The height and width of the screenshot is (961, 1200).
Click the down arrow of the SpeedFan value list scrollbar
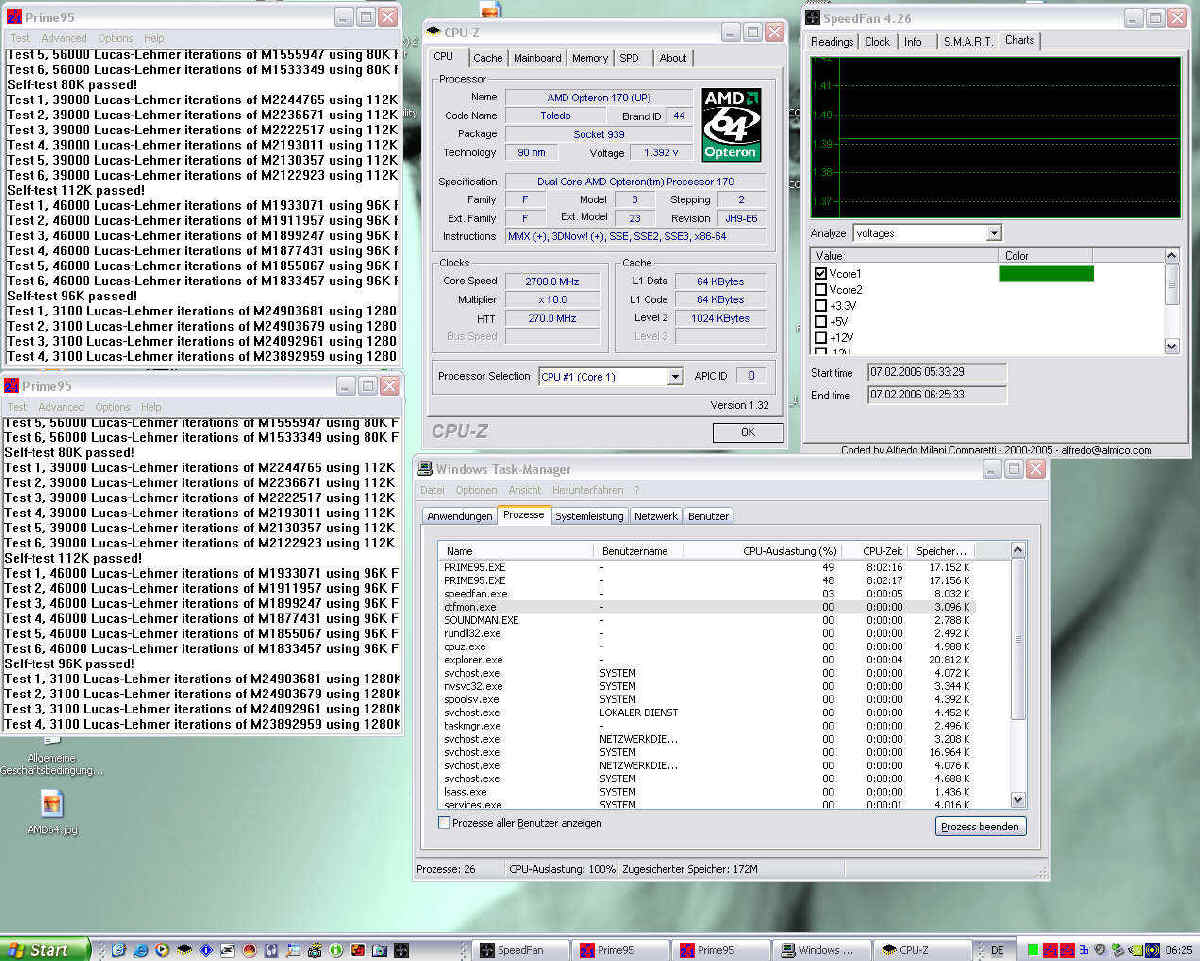click(1172, 346)
